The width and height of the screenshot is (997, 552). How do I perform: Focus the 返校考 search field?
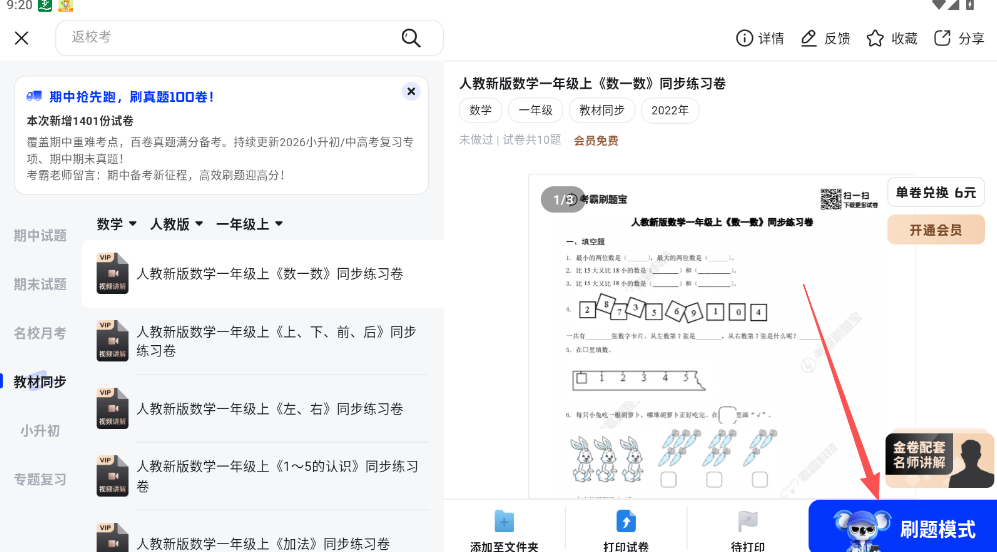[x=249, y=38]
